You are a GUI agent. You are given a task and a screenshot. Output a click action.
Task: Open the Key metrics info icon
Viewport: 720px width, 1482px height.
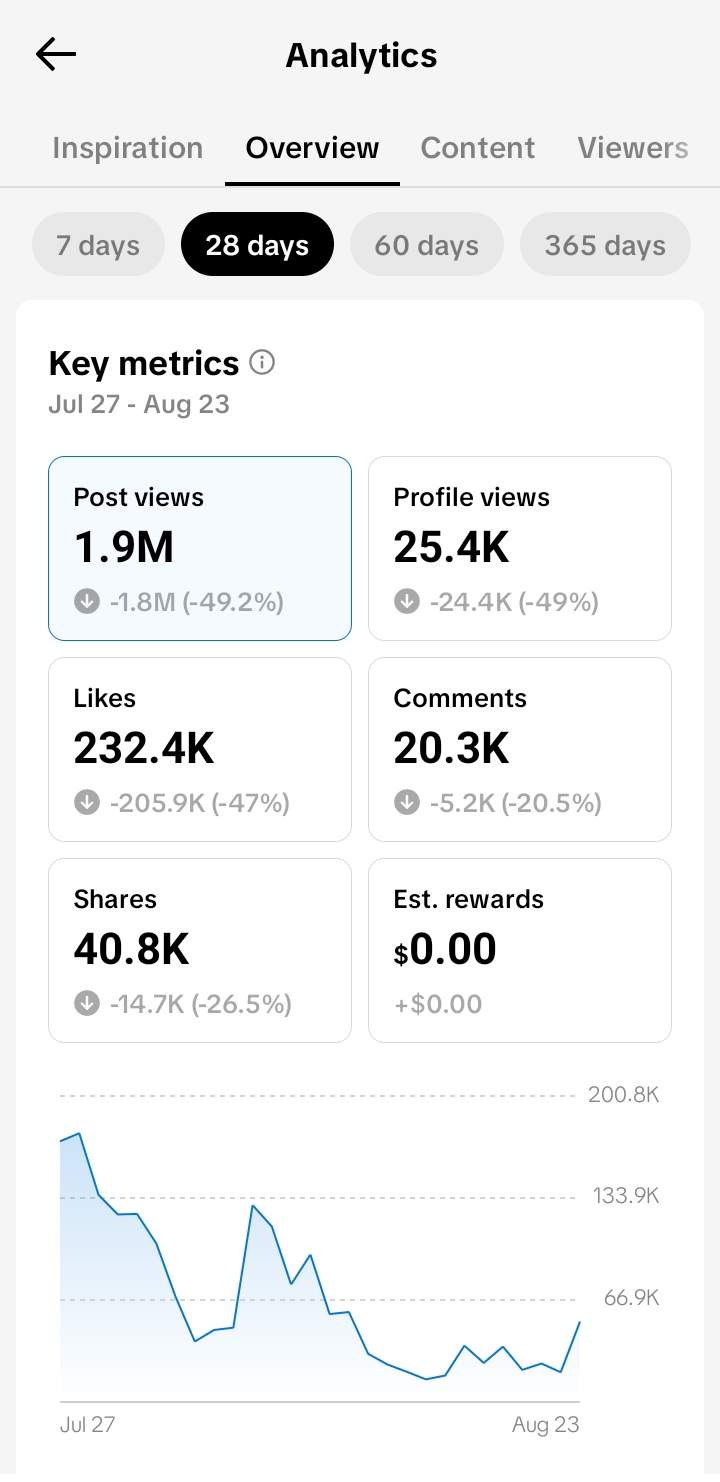tap(262, 362)
